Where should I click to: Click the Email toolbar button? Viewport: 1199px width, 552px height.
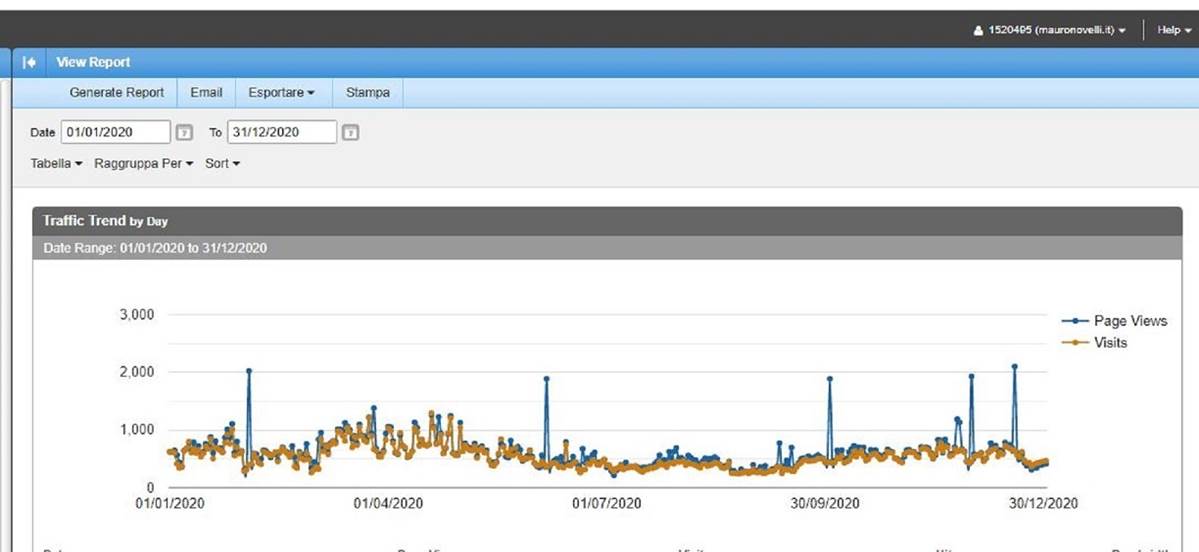pyautogui.click(x=206, y=92)
